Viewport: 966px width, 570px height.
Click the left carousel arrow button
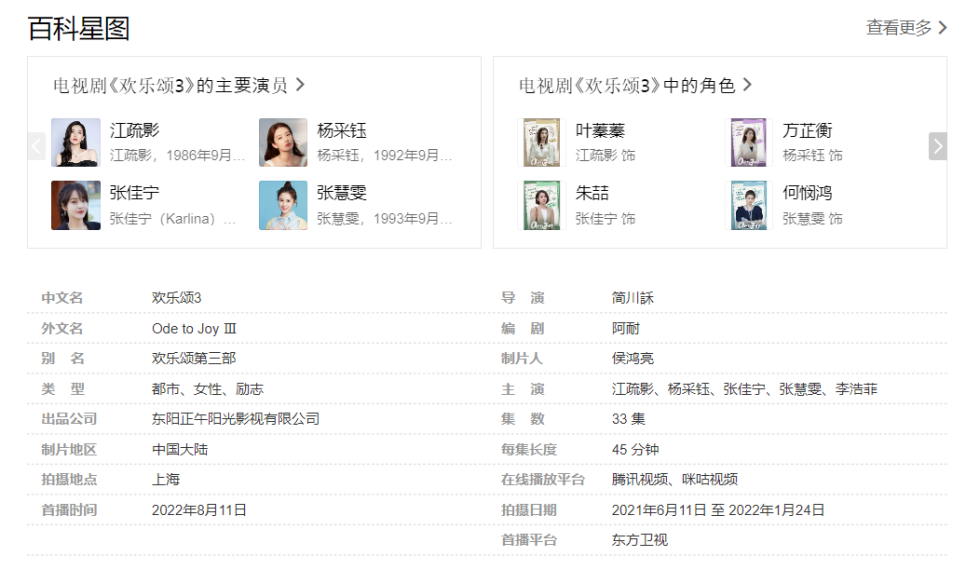pyautogui.click(x=36, y=146)
